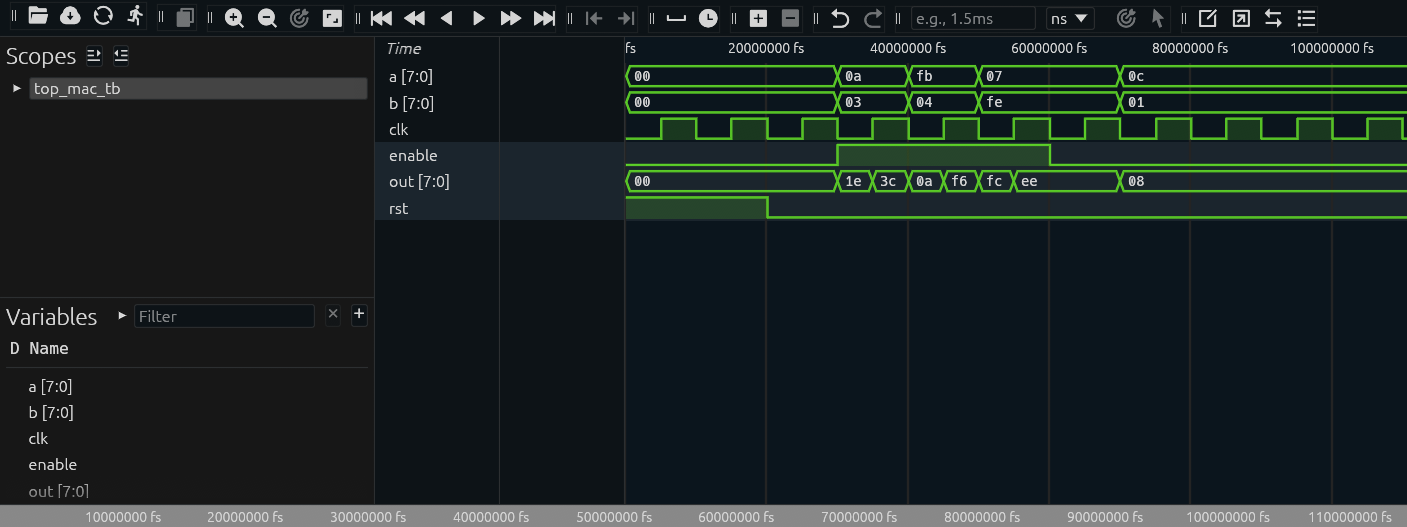Click the swap horizontal arrows icon
This screenshot has height=527, width=1407.
[x=1273, y=18]
